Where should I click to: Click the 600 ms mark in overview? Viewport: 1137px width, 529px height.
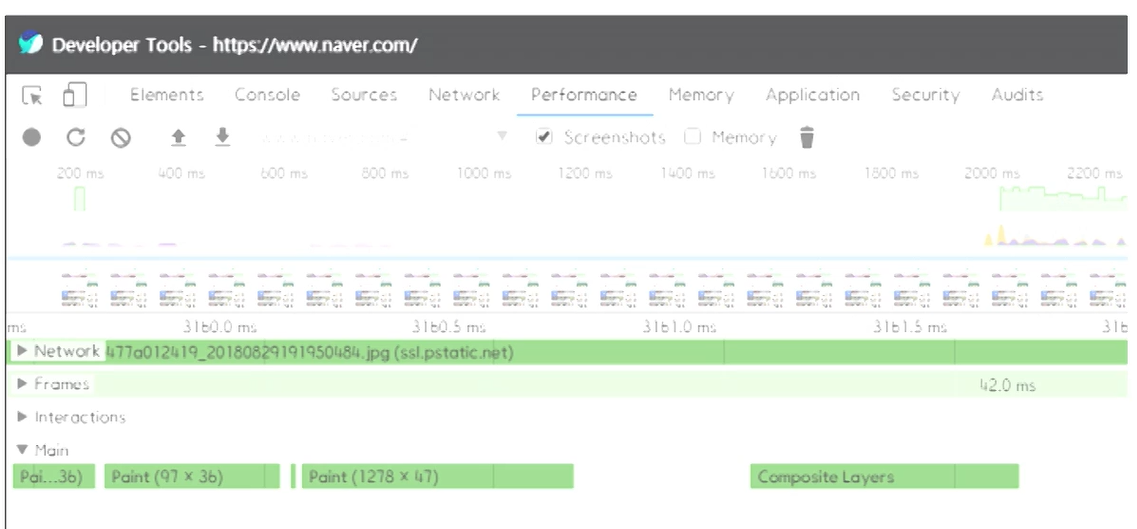coord(284,173)
